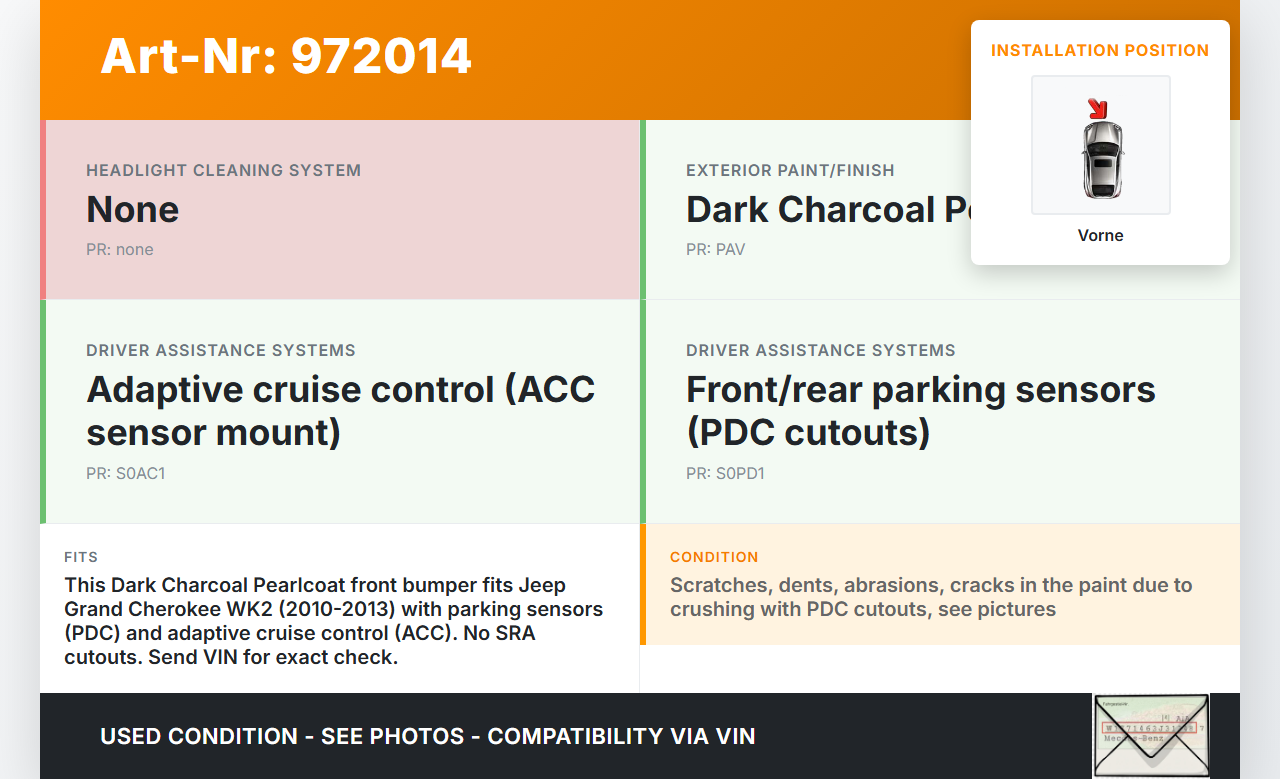The height and width of the screenshot is (779, 1280).
Task: Click the PR: none label
Action: click(120, 249)
